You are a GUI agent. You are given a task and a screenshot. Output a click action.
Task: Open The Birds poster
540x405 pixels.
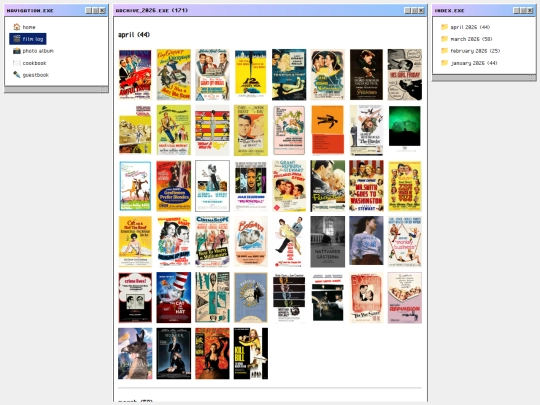coord(366,130)
